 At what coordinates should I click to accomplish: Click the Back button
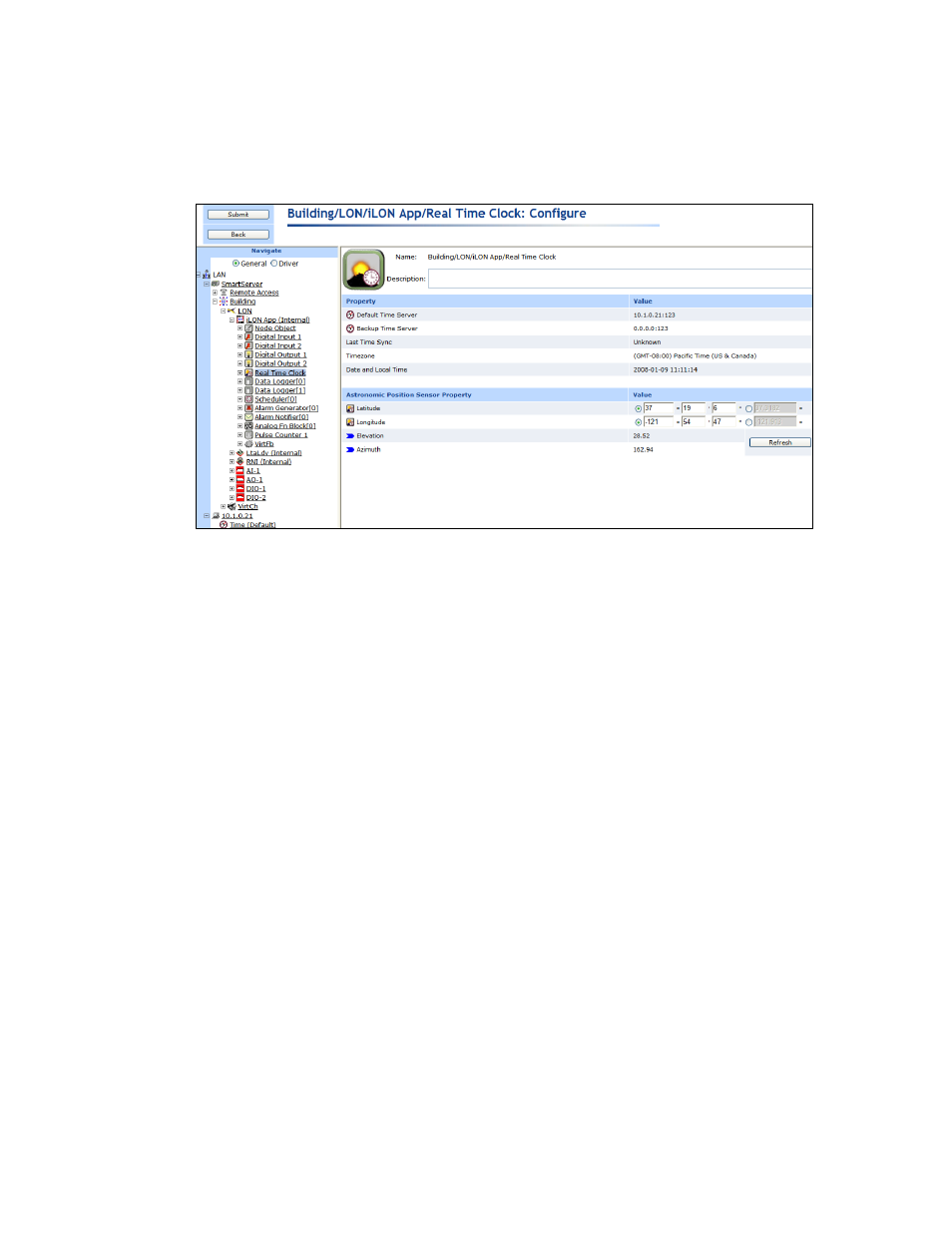(238, 235)
